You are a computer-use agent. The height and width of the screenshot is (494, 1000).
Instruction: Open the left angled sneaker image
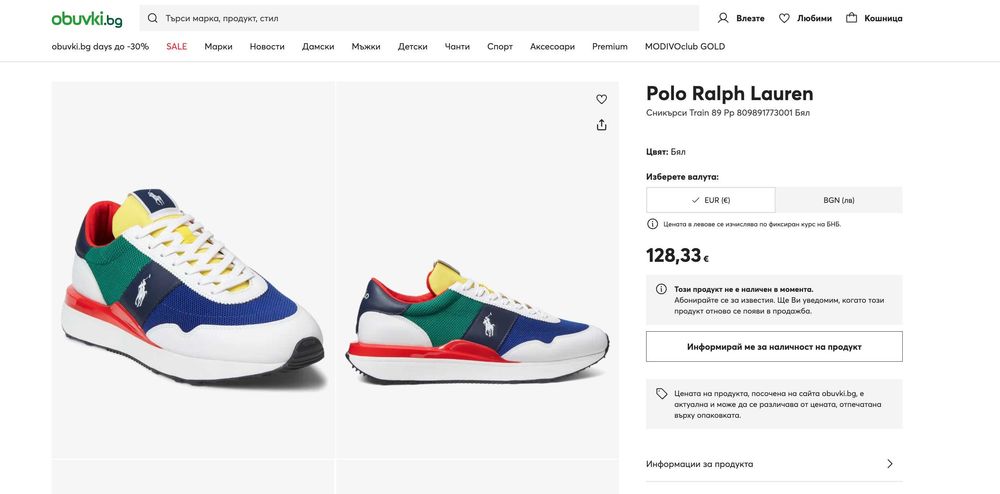(193, 270)
